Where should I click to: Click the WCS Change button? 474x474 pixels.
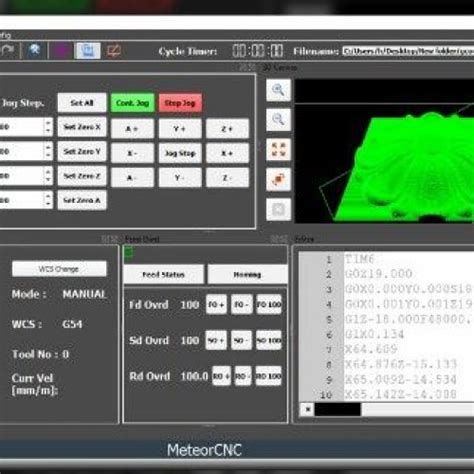59,269
